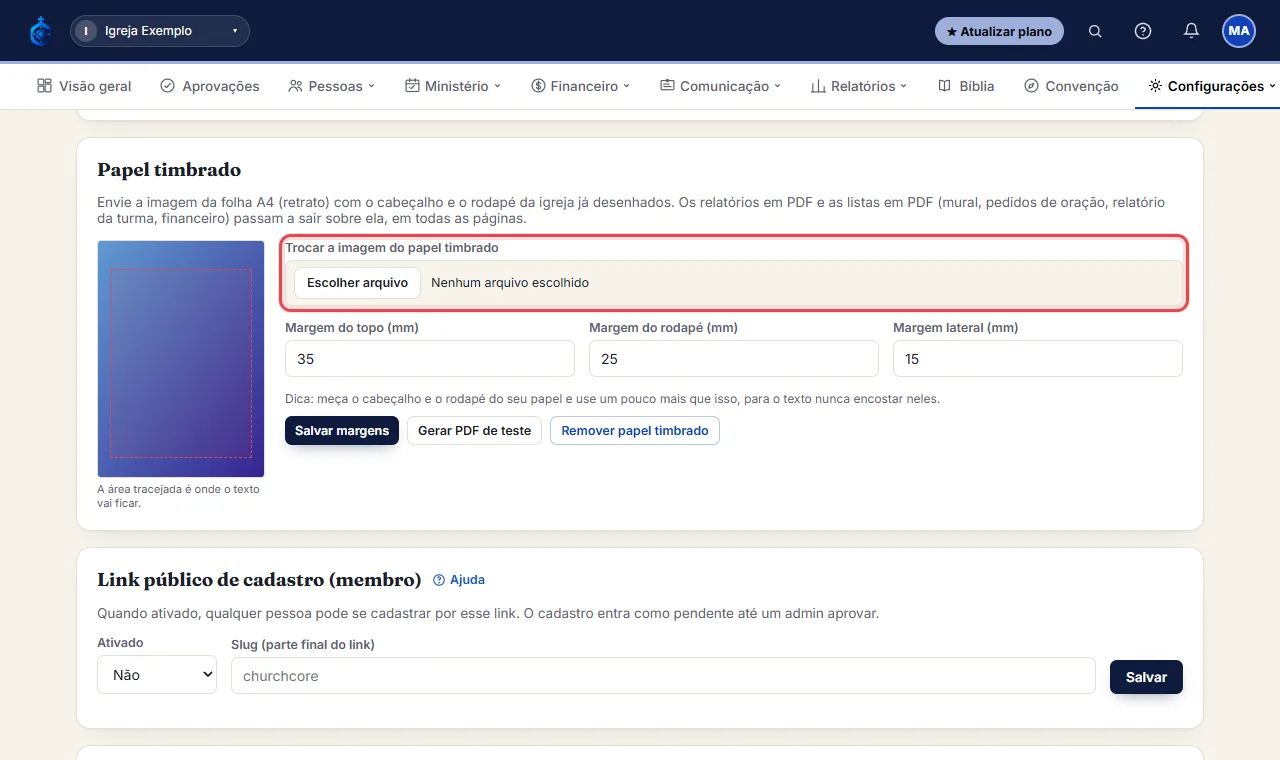Viewport: 1280px width, 760px height.
Task: Go to the Visão geral tab
Action: [x=84, y=86]
